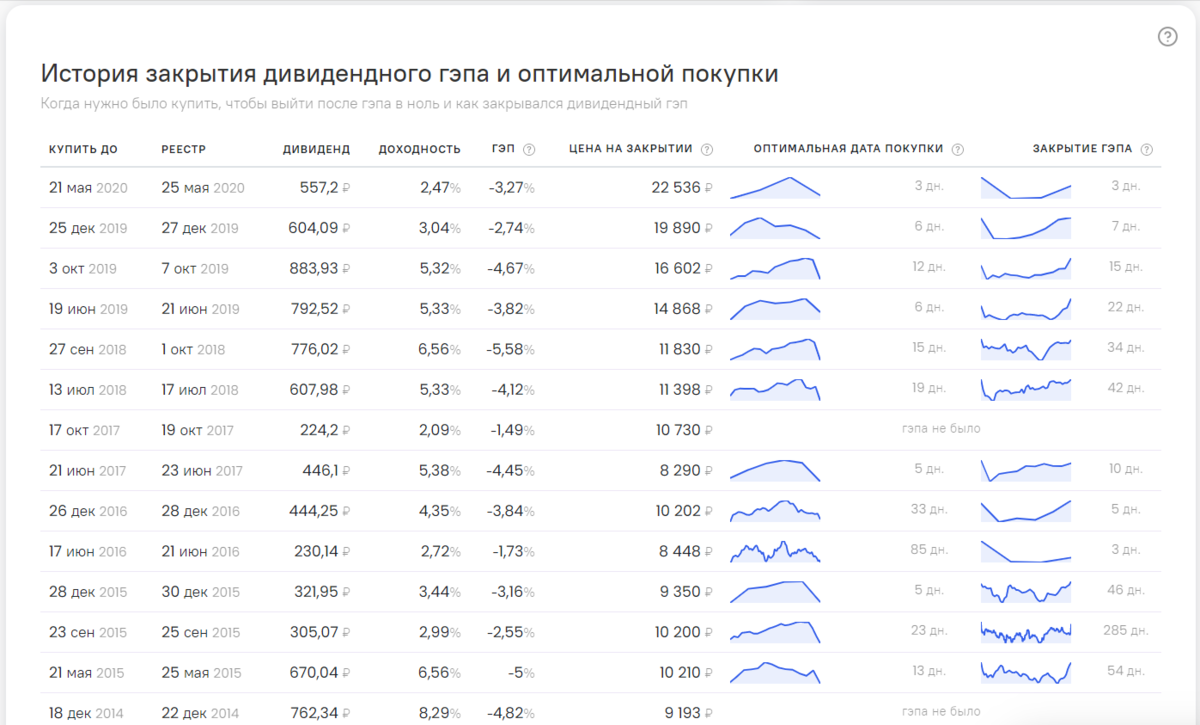Click the Дивиденд column header
The image size is (1200, 725).
pos(316,149)
